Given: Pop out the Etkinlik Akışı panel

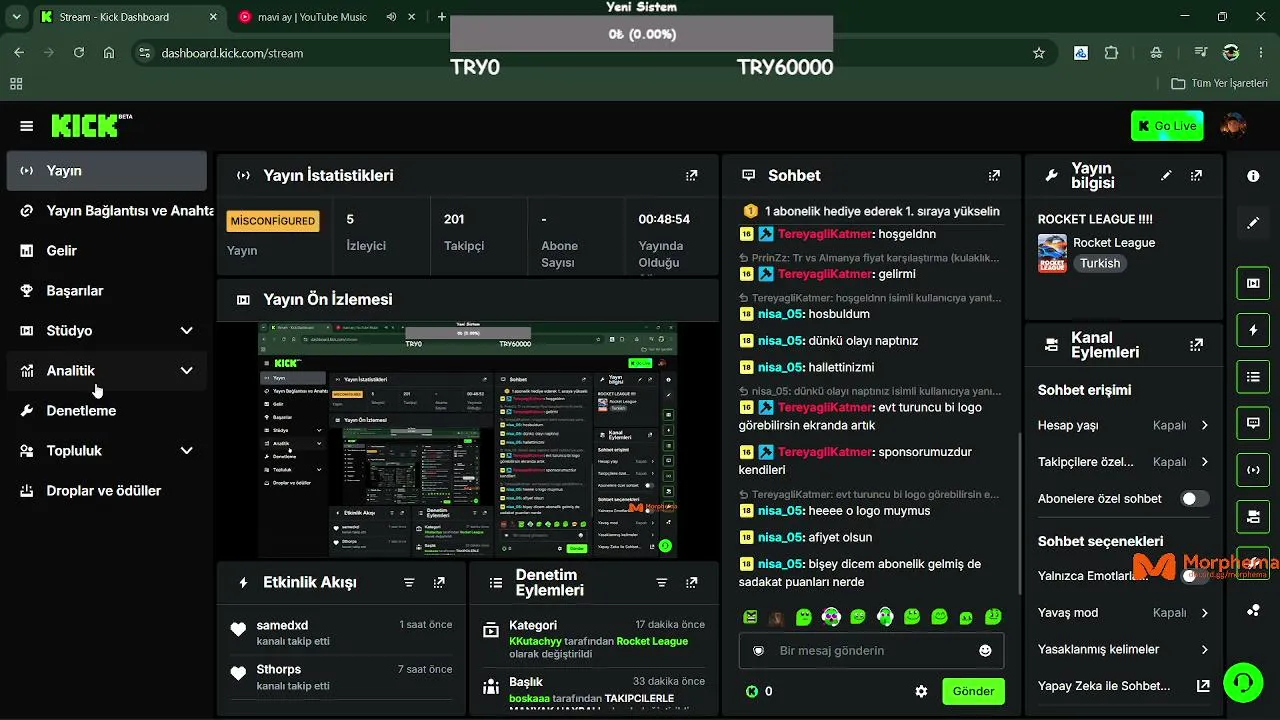Looking at the screenshot, I should (x=439, y=582).
